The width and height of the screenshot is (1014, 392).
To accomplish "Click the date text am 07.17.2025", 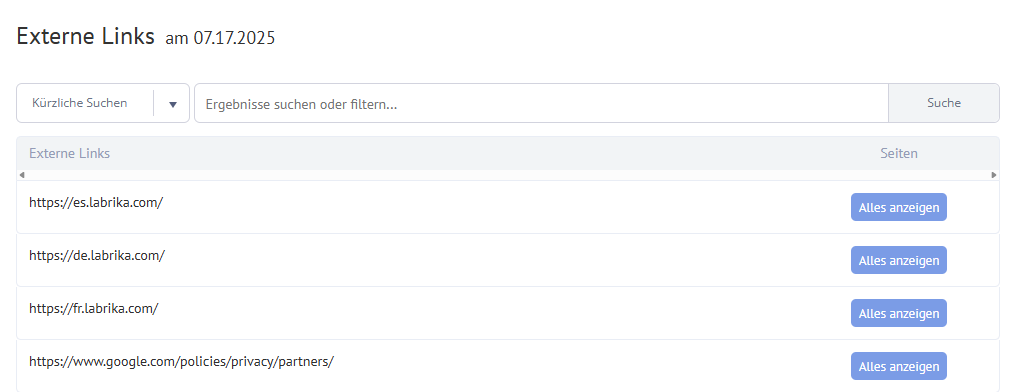I will [x=220, y=38].
